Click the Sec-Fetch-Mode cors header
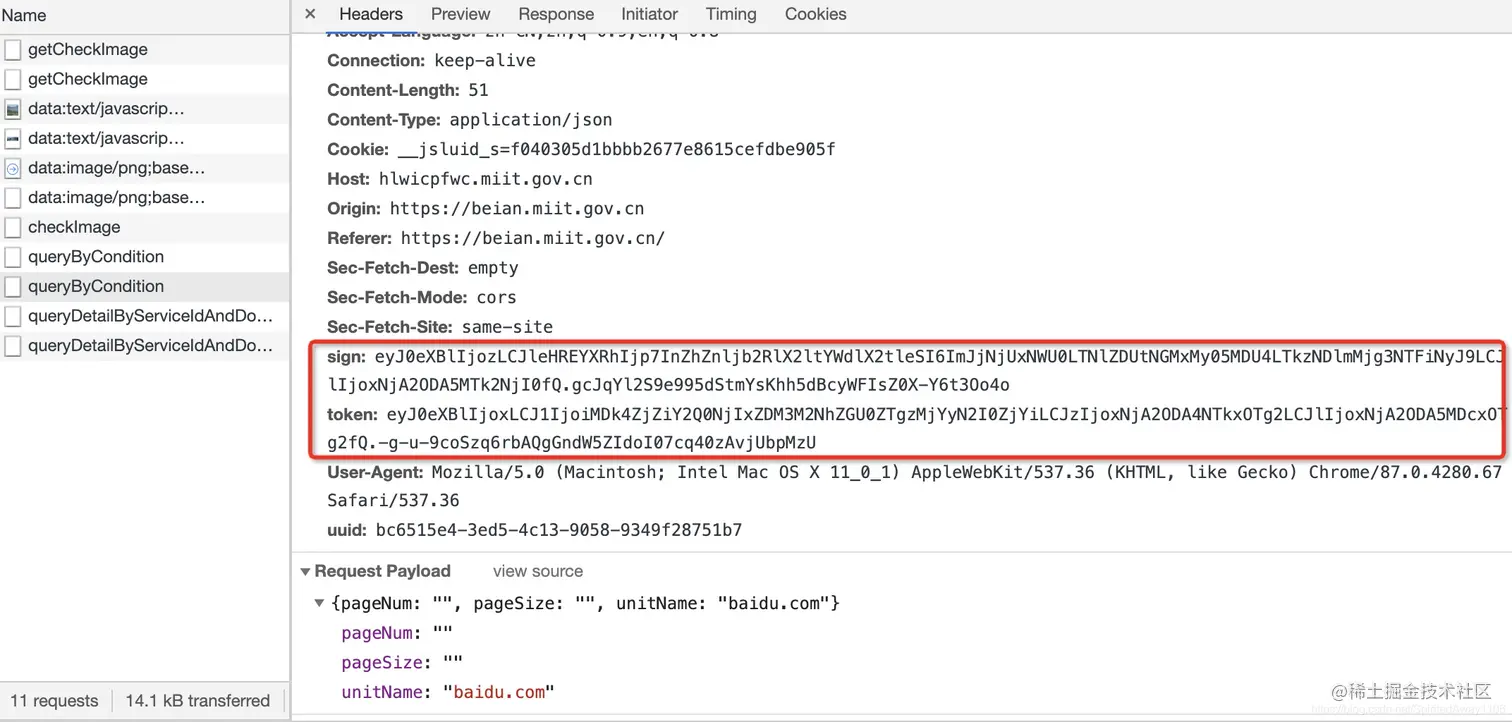 tap(421, 297)
